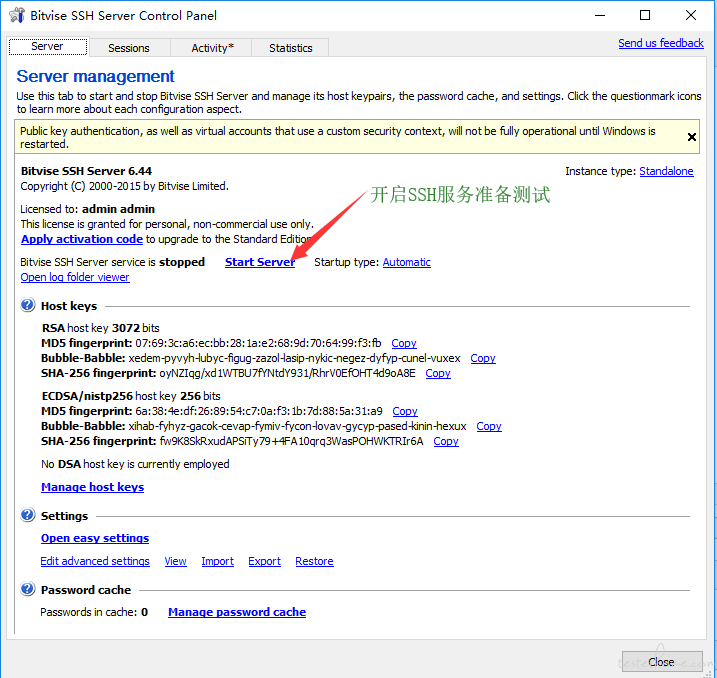Viewport: 717px width, 678px height.
Task: Click the Host keys help questionmark icon
Action: pos(27,305)
